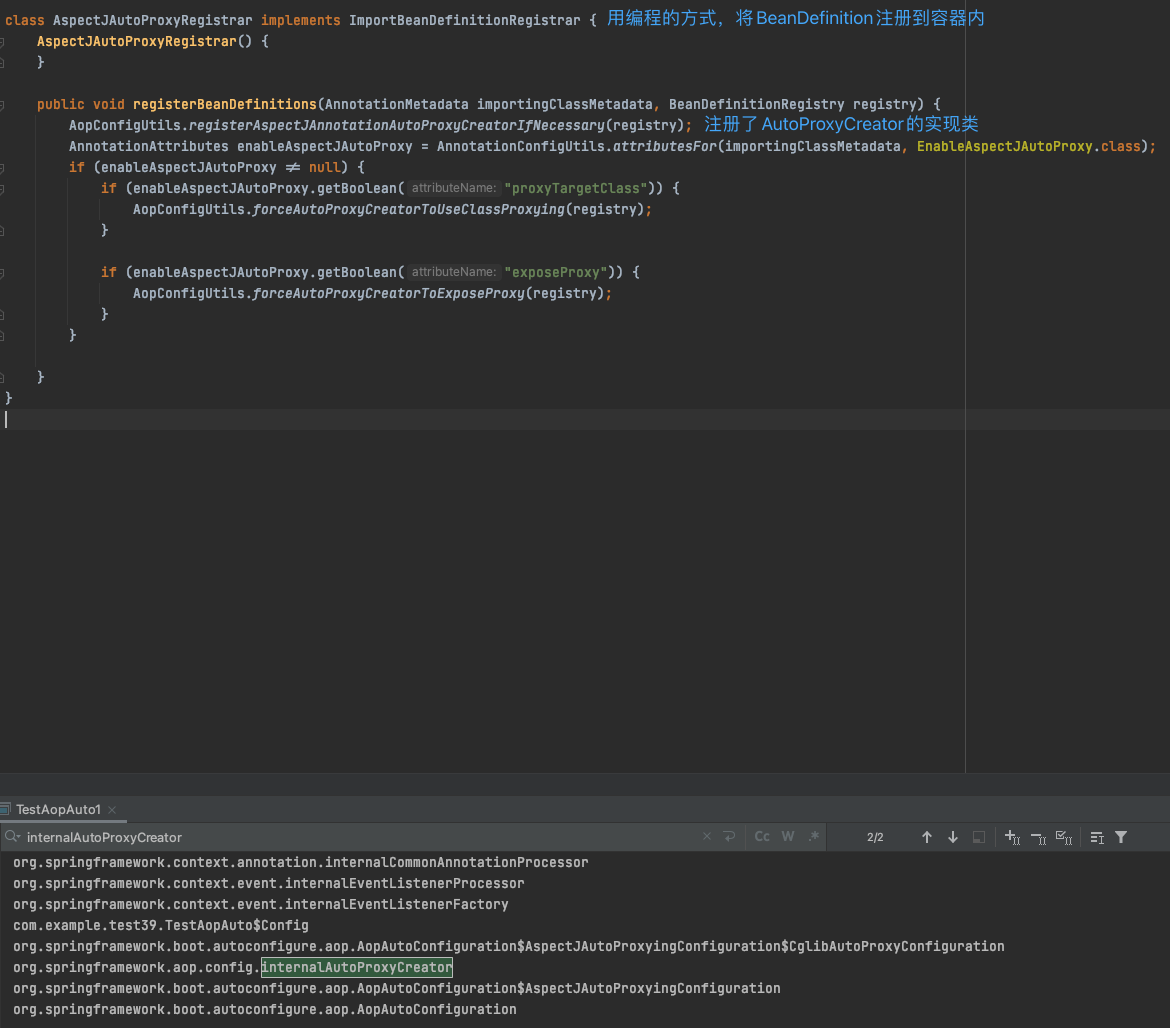This screenshot has height=1028, width=1170.
Task: Toggle Words (W) option in search
Action: (x=788, y=837)
